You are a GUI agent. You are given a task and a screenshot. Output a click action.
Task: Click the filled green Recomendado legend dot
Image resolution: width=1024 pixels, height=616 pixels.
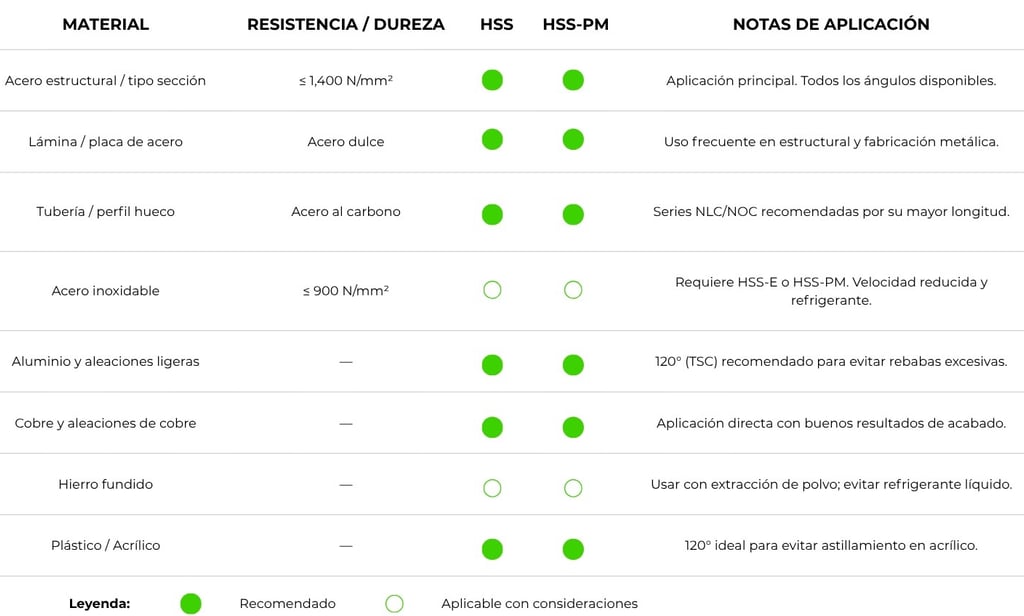coord(191,604)
